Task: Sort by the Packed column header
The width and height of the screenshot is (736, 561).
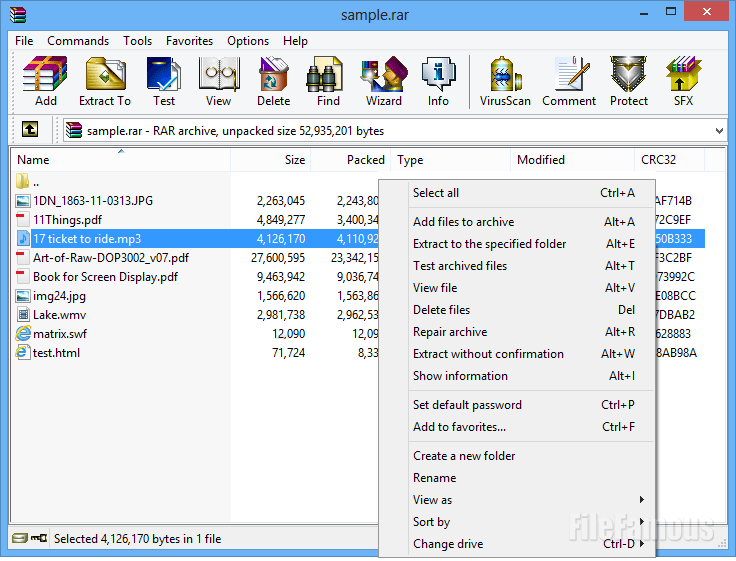Action: click(x=351, y=160)
